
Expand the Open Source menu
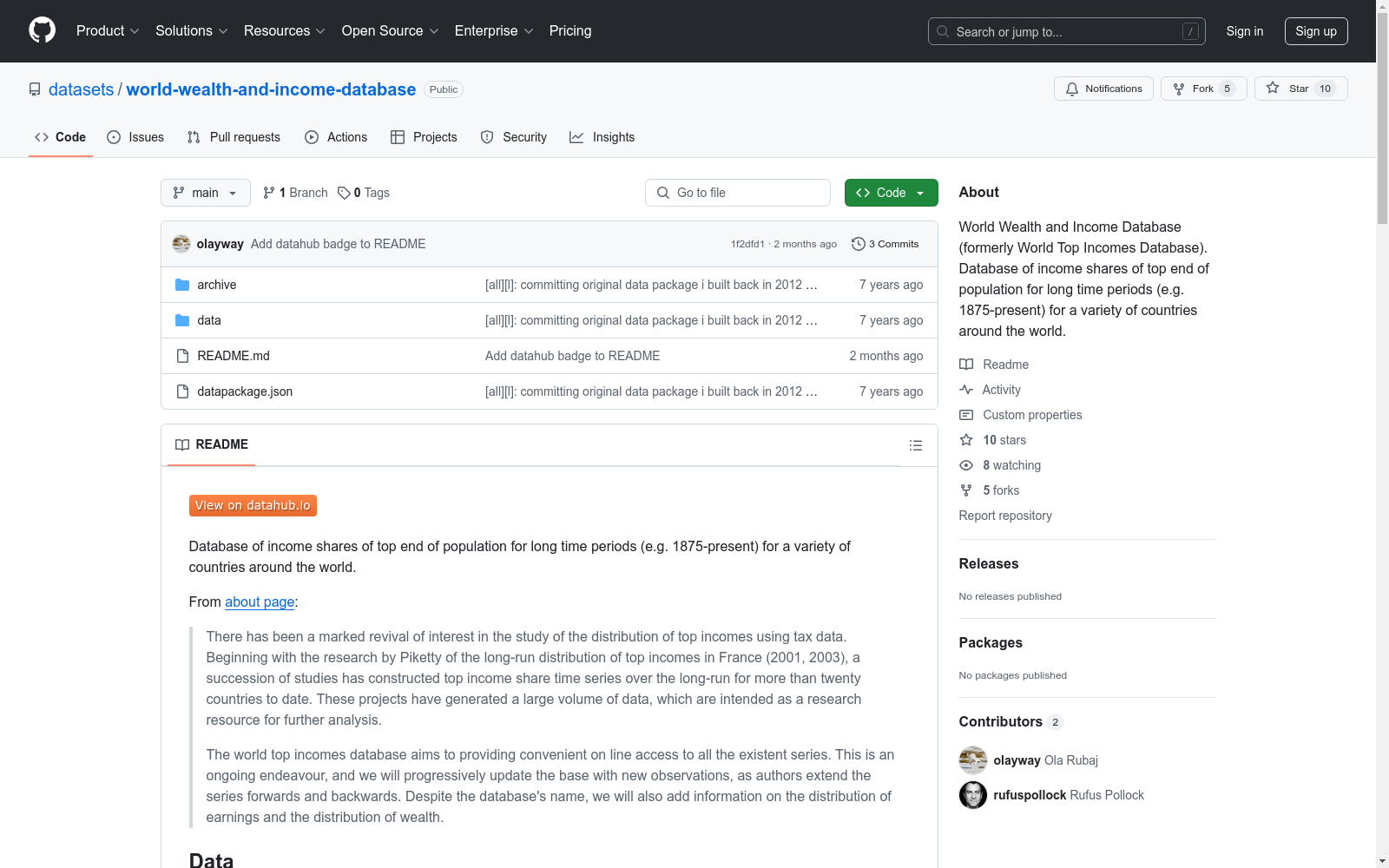tap(391, 30)
